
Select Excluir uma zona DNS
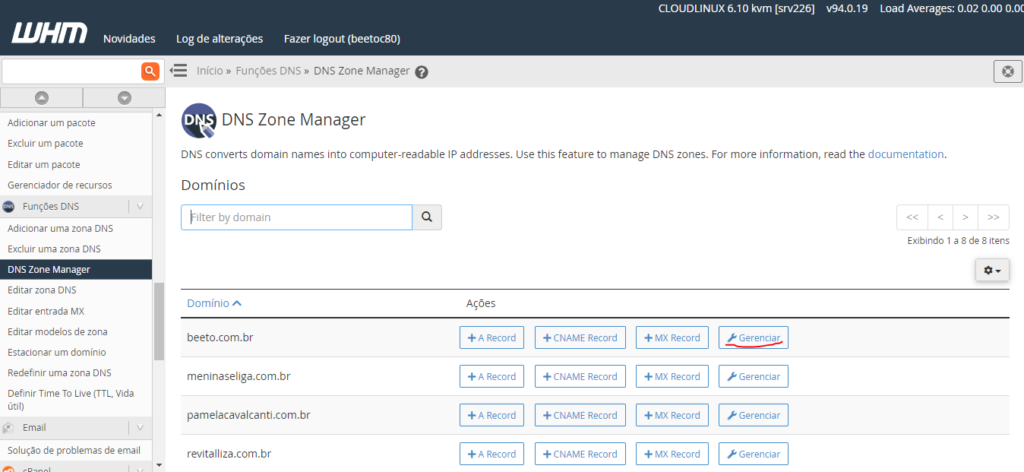(54, 249)
